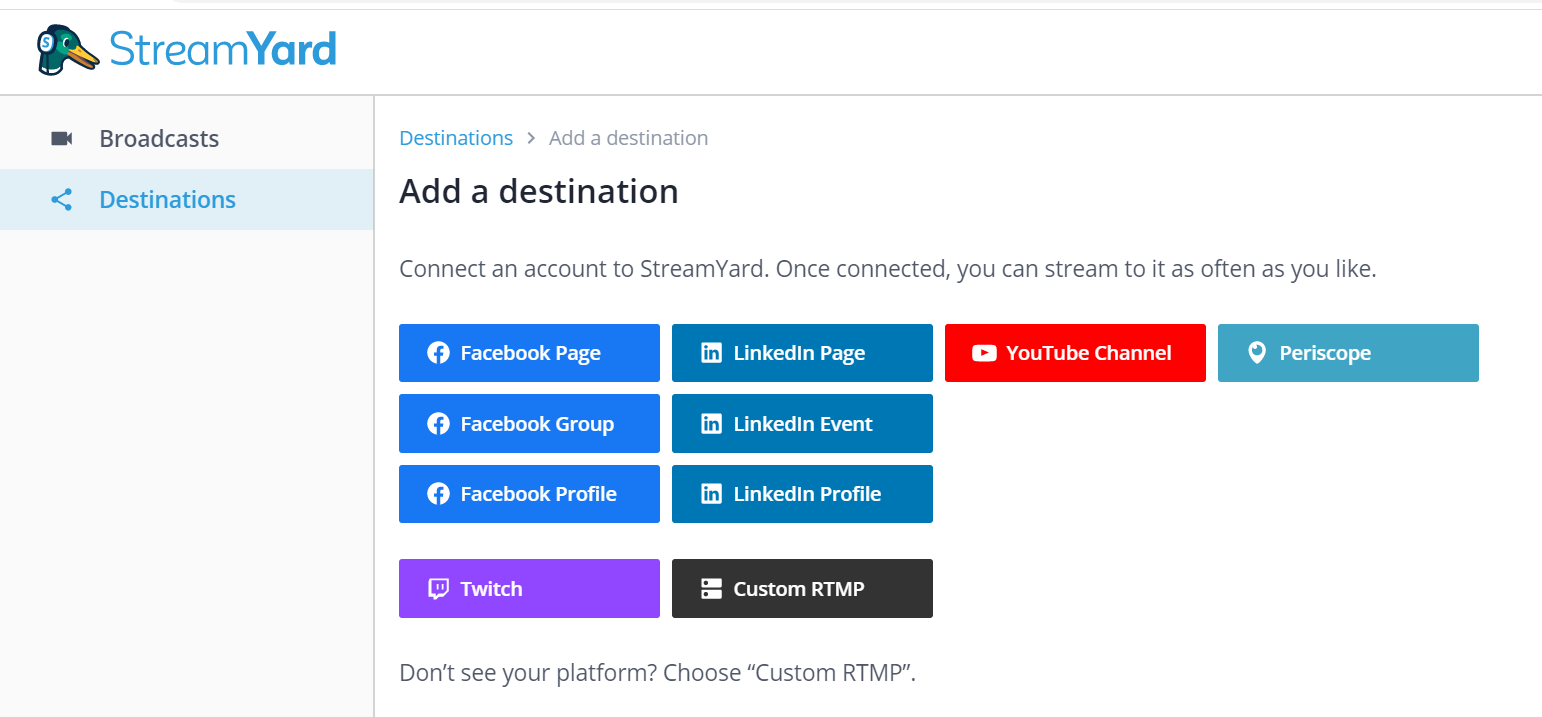Click the 'Don't see your platform?' note
The width and height of the screenshot is (1542, 717).
(x=658, y=672)
